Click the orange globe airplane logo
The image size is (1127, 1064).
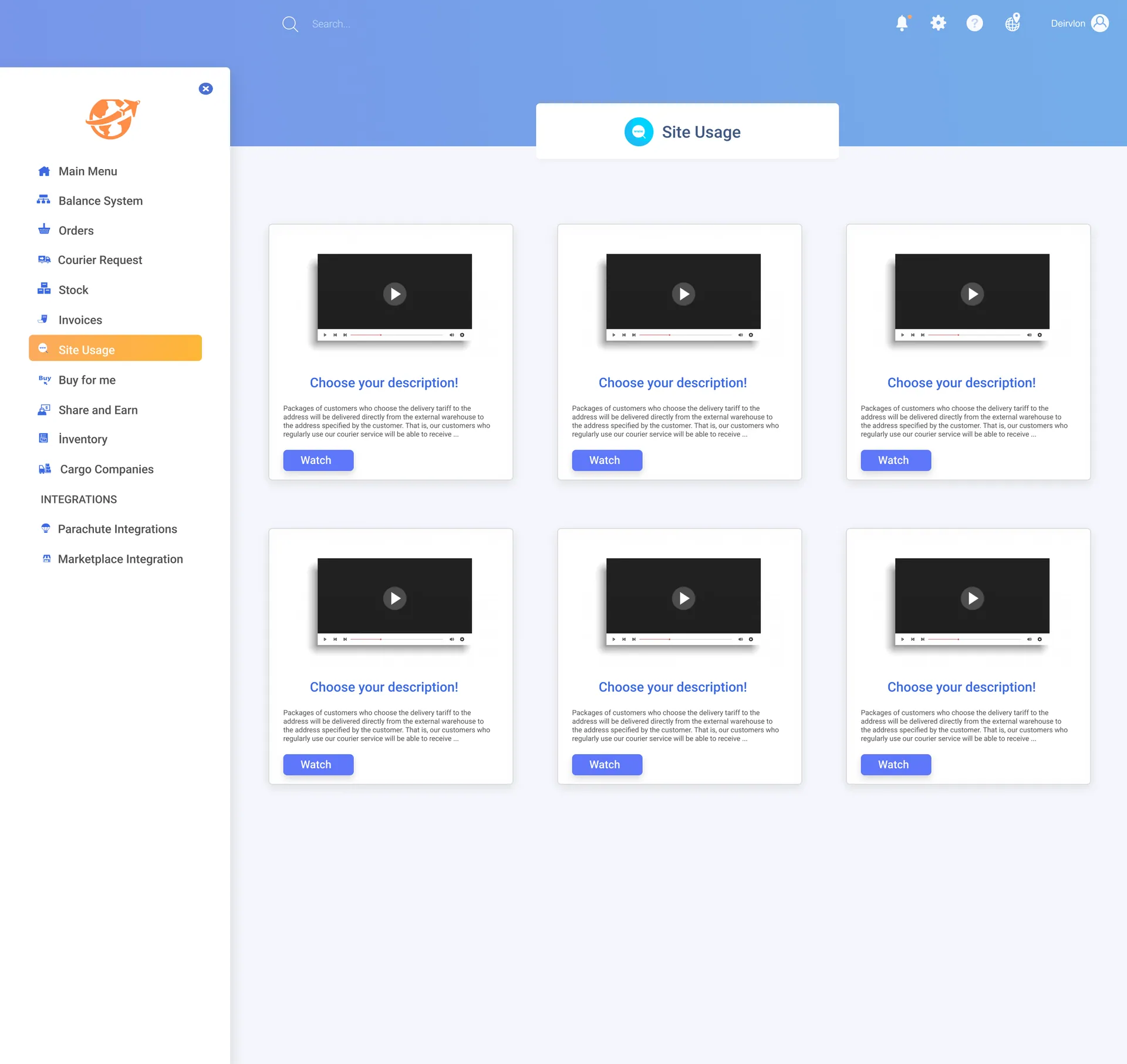pos(112,119)
